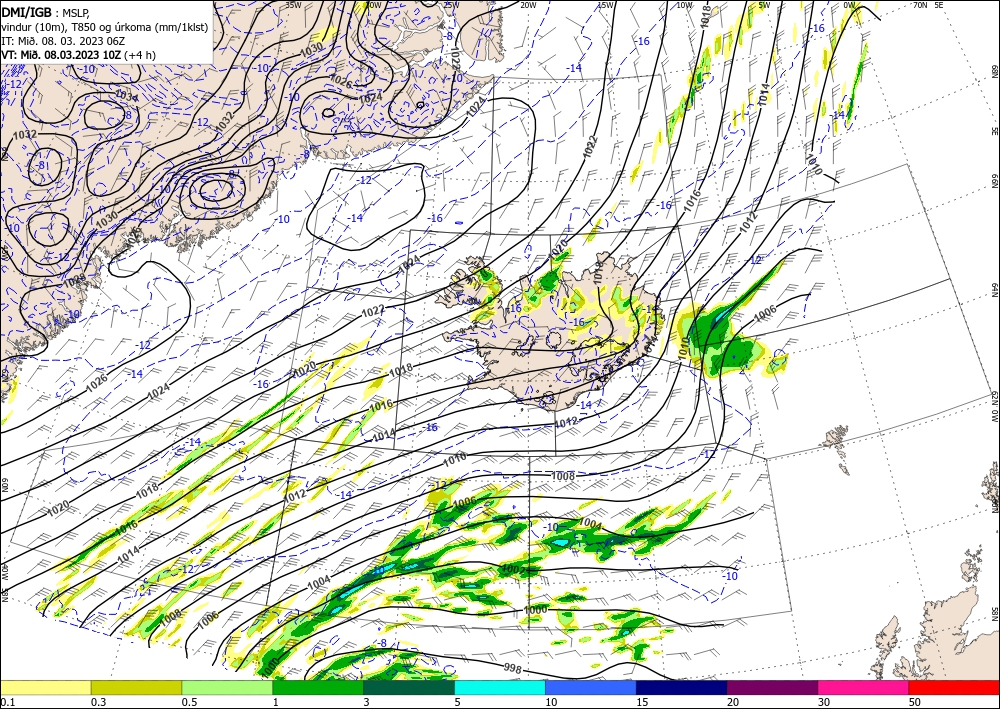Click the '998' isobar label
The width and height of the screenshot is (1000, 709).
(513, 668)
